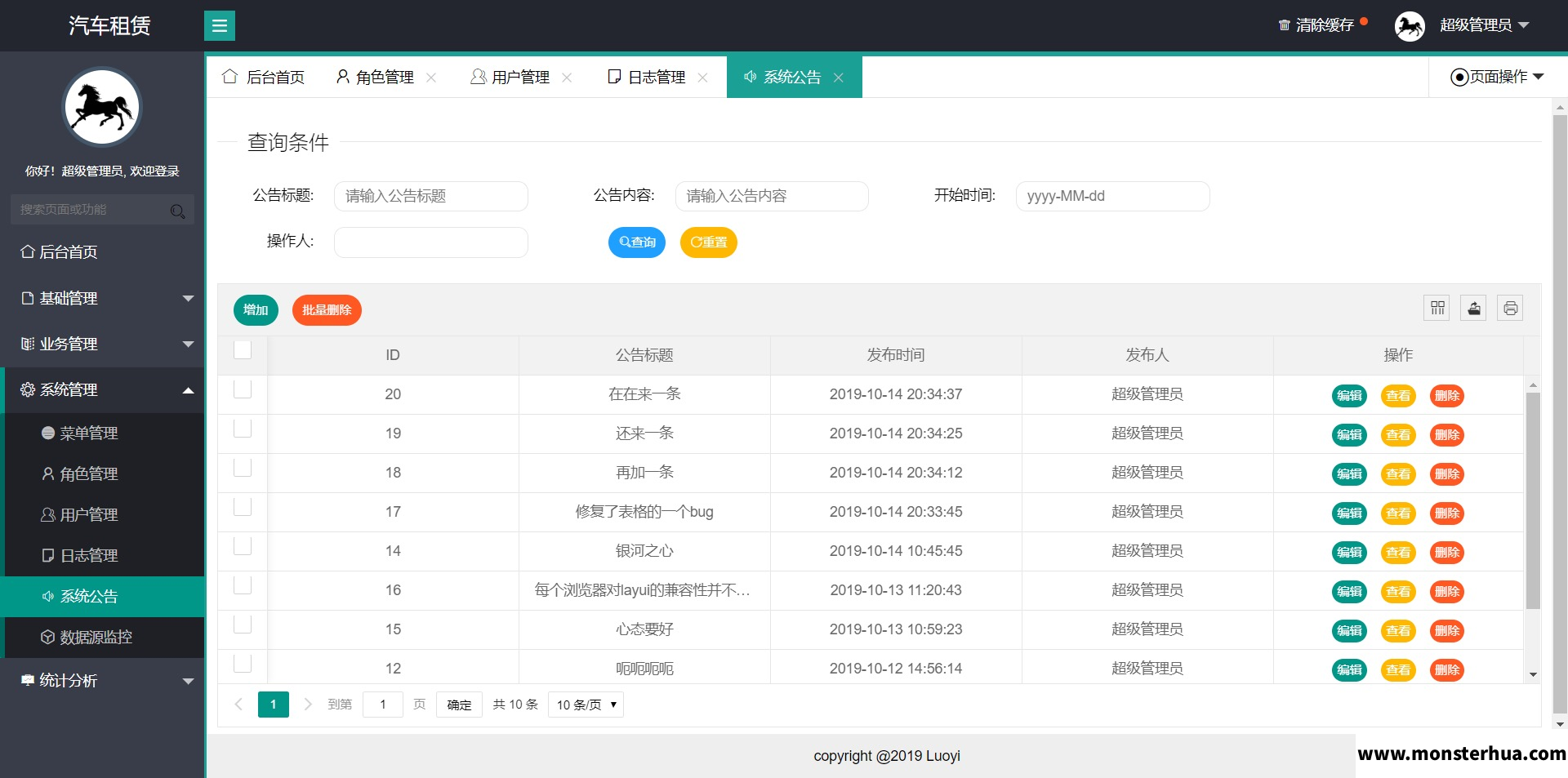
Task: Check the box for row ID 15
Action: coord(243,624)
